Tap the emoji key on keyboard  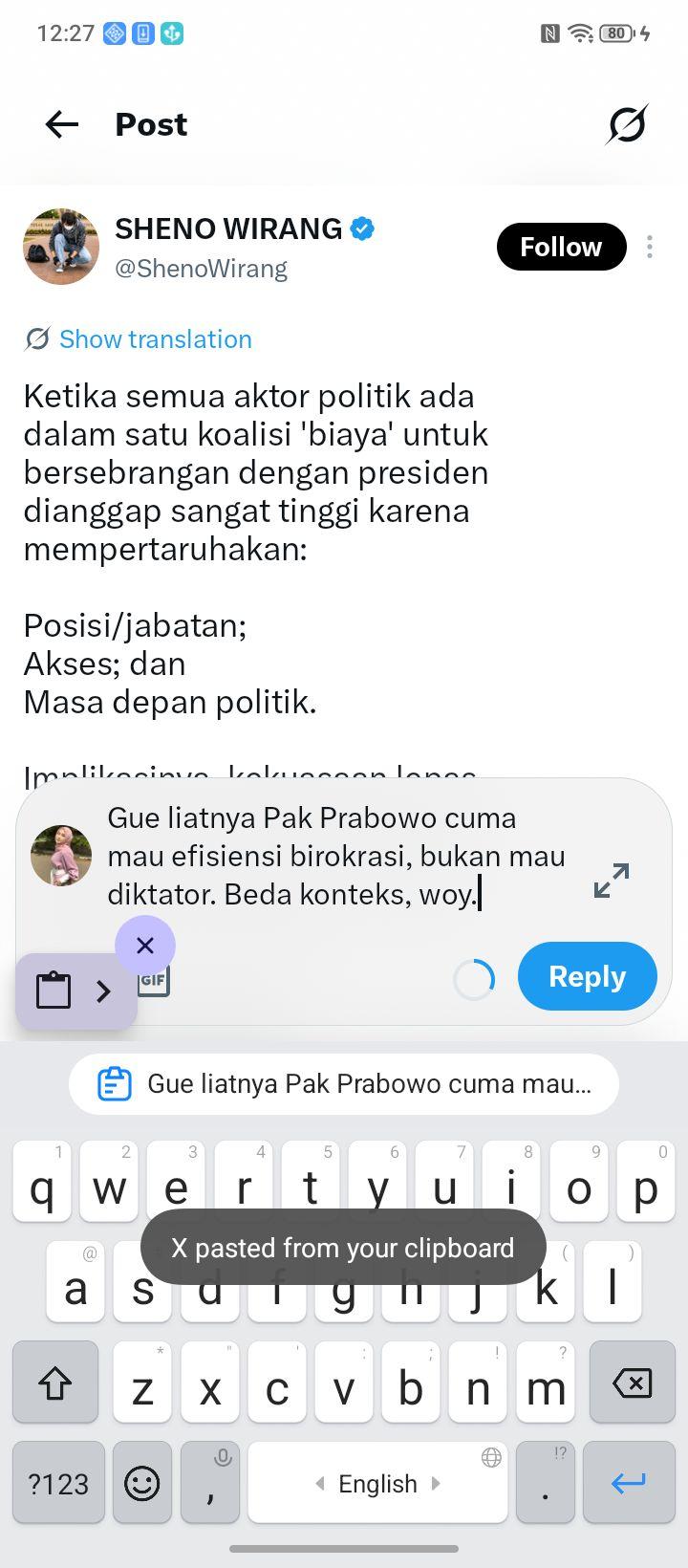142,1483
